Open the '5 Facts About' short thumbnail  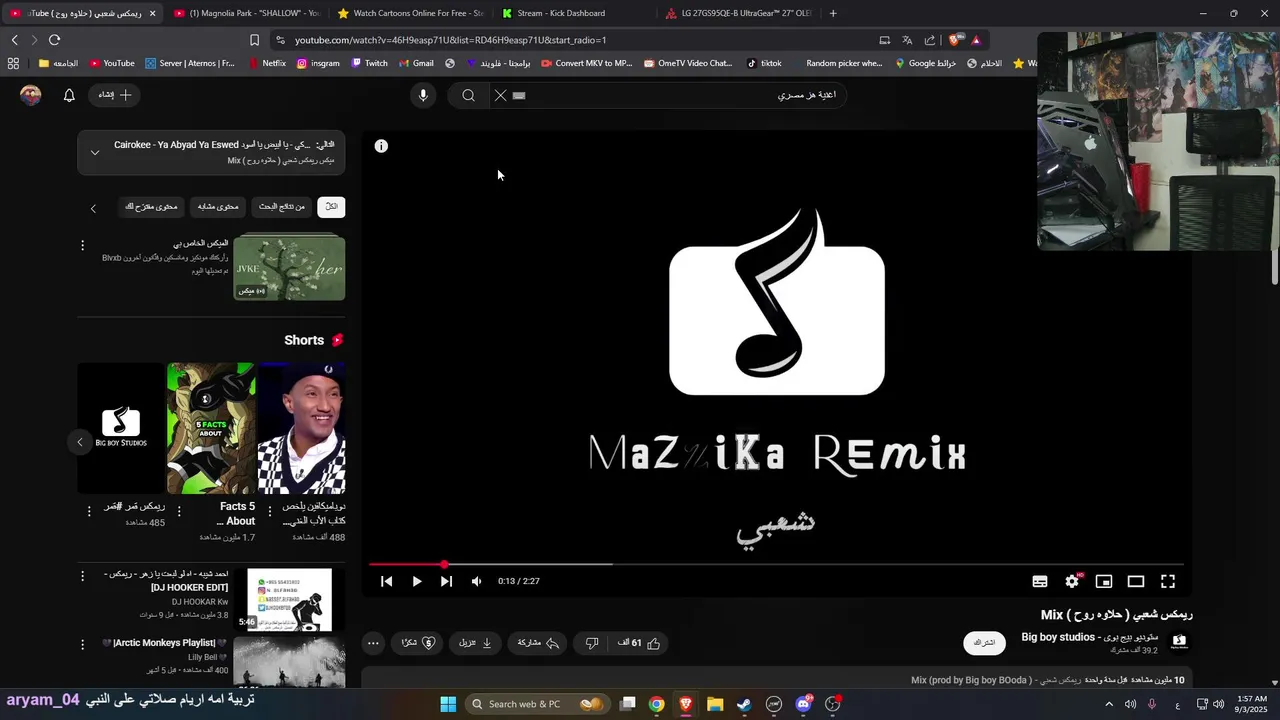click(x=211, y=428)
